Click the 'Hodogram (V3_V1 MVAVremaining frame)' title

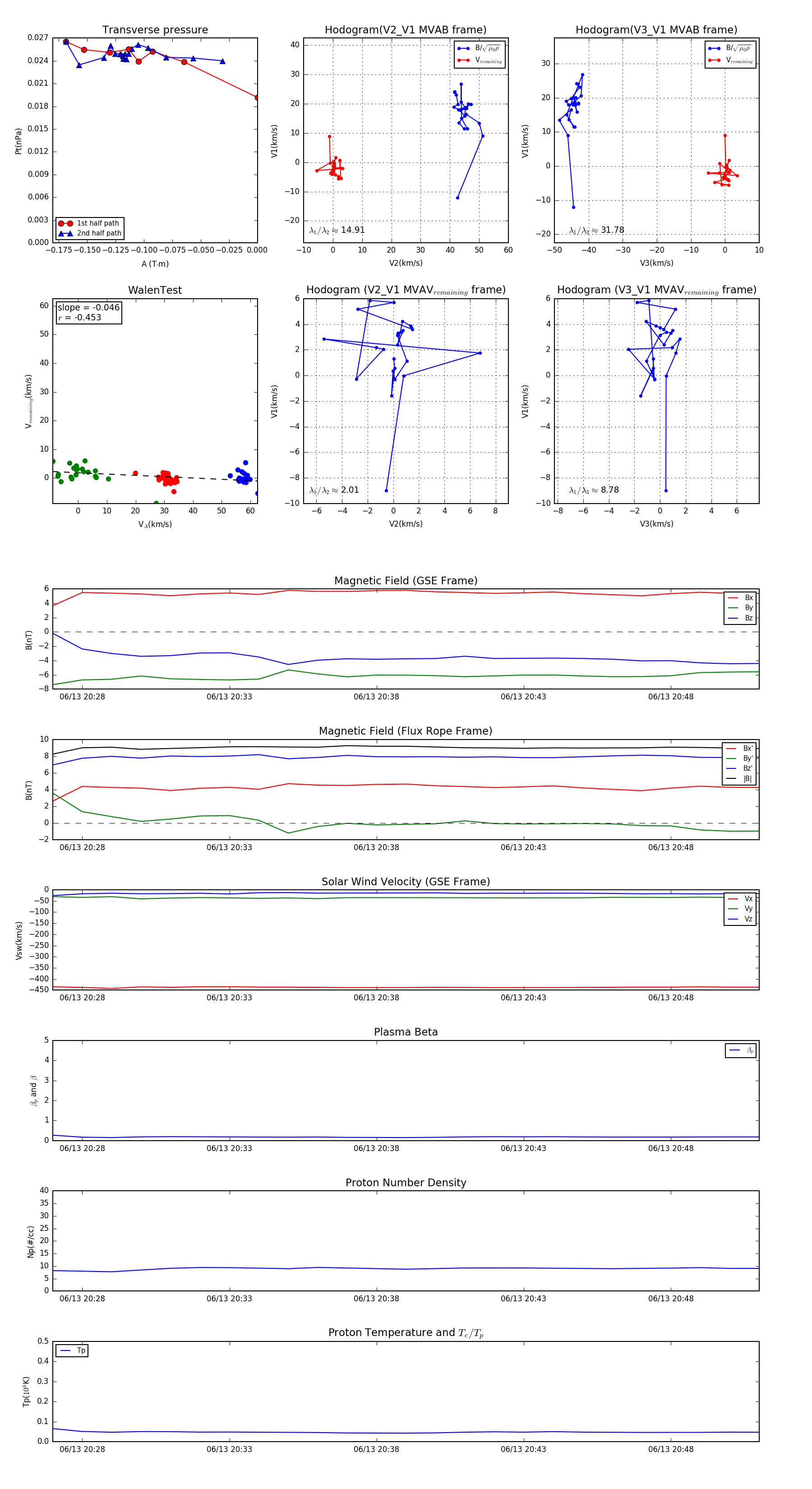tap(656, 290)
